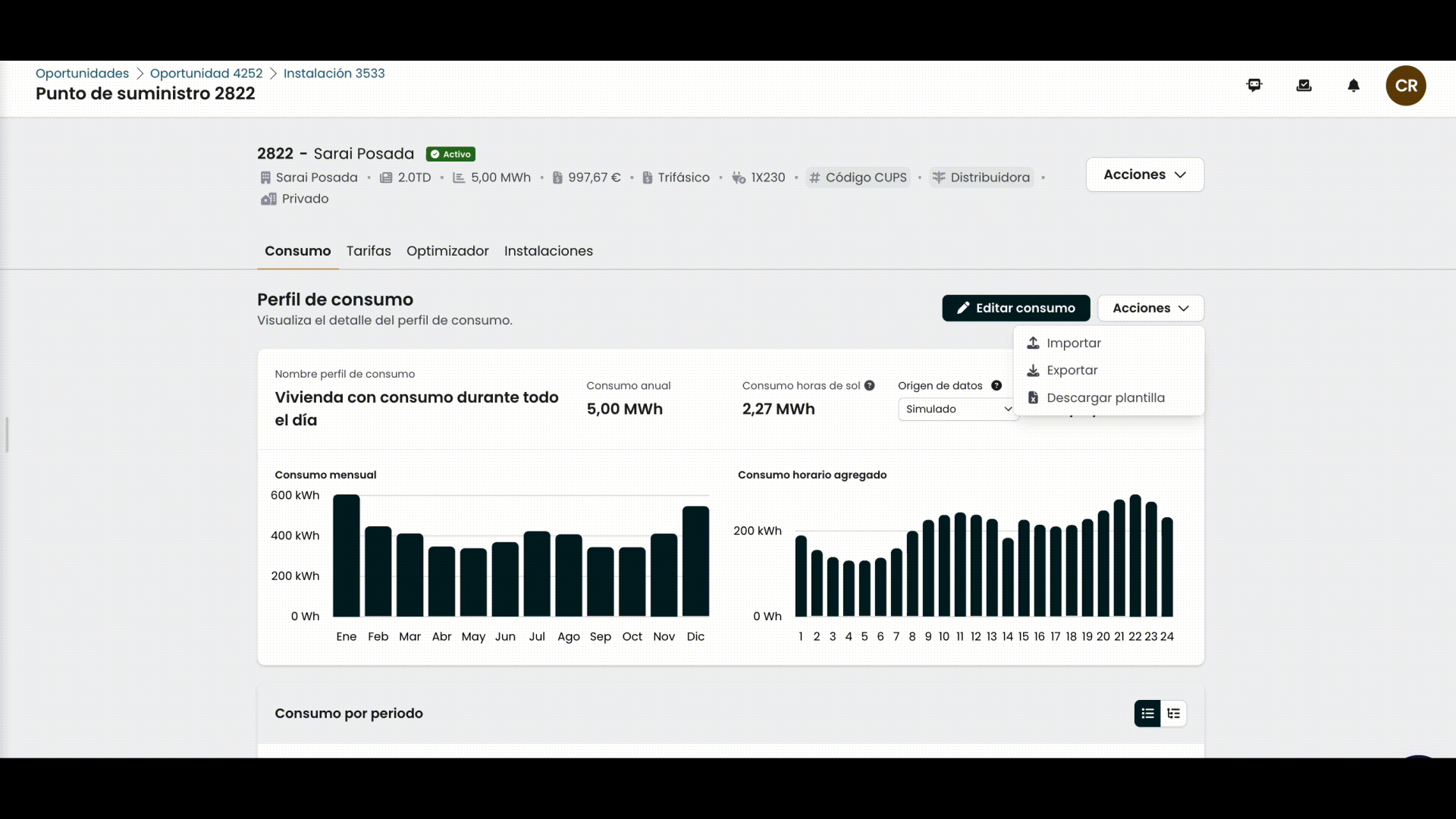Click the tariff icon before 2.0TD
The image size is (1456, 819).
[x=386, y=177]
